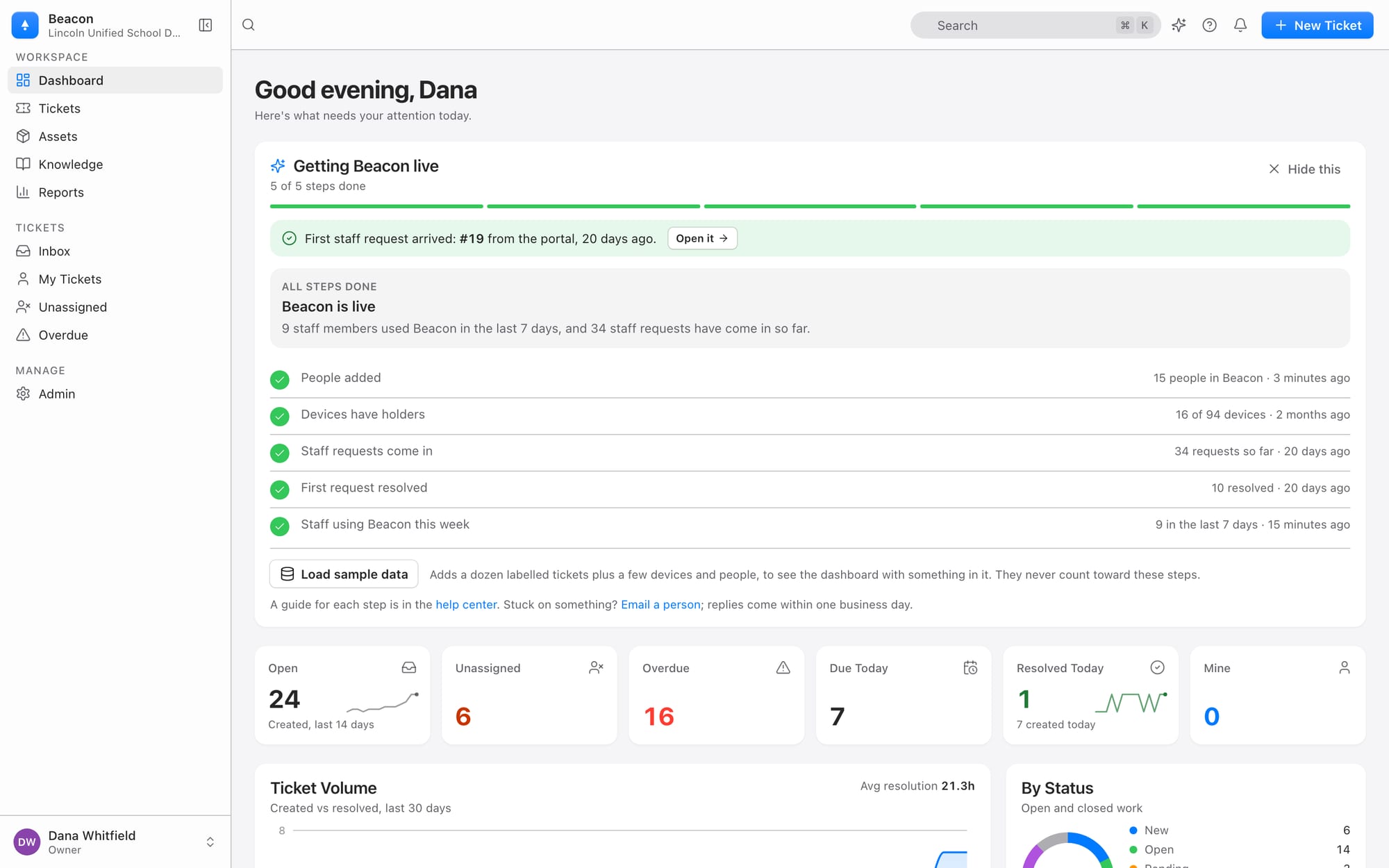Open notifications bell
The image size is (1389, 868).
pos(1240,25)
